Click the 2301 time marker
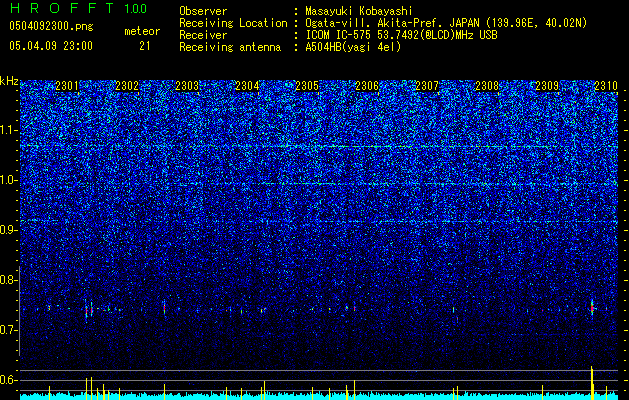The width and height of the screenshot is (629, 400). 67,86
